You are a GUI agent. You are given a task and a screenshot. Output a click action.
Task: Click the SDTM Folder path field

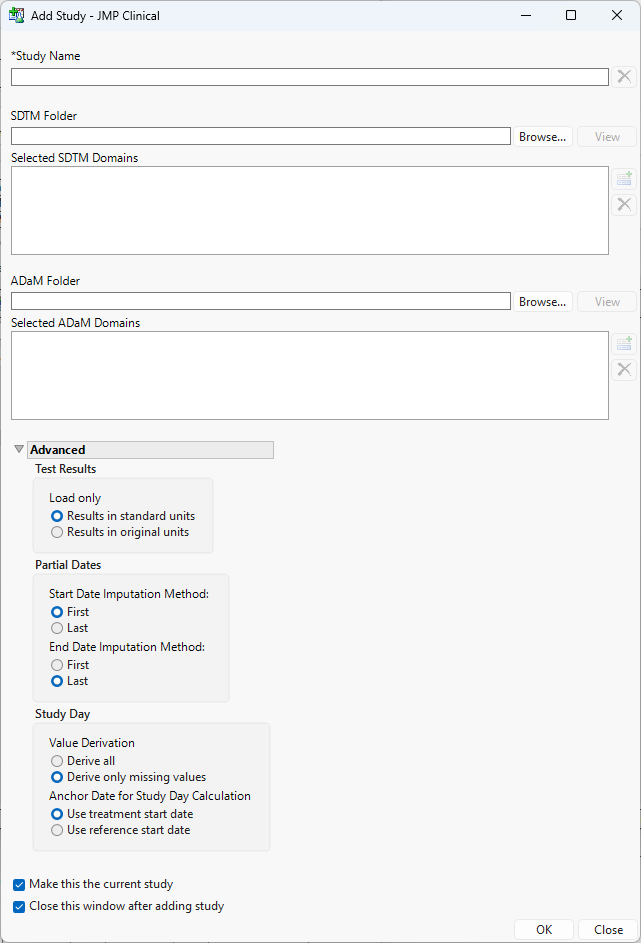coord(261,136)
